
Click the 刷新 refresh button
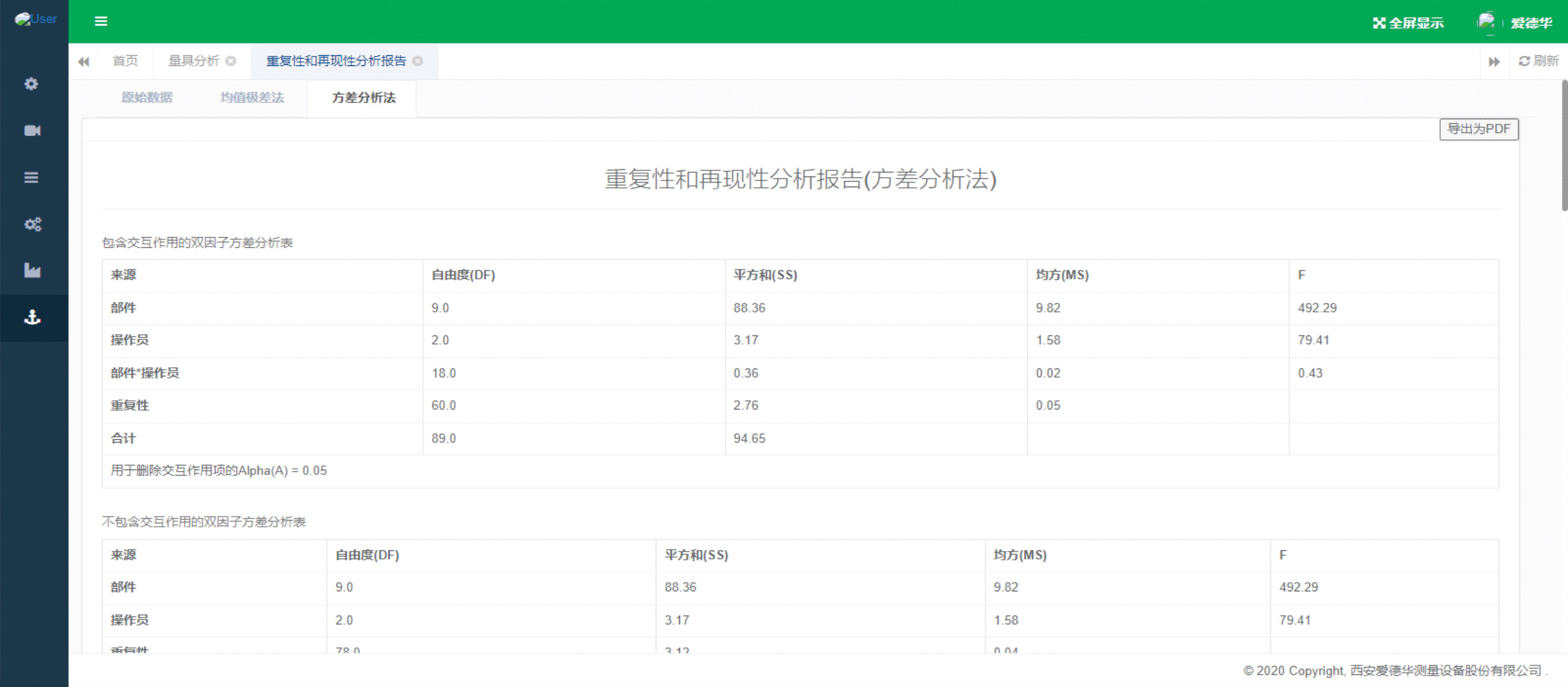coord(1538,61)
